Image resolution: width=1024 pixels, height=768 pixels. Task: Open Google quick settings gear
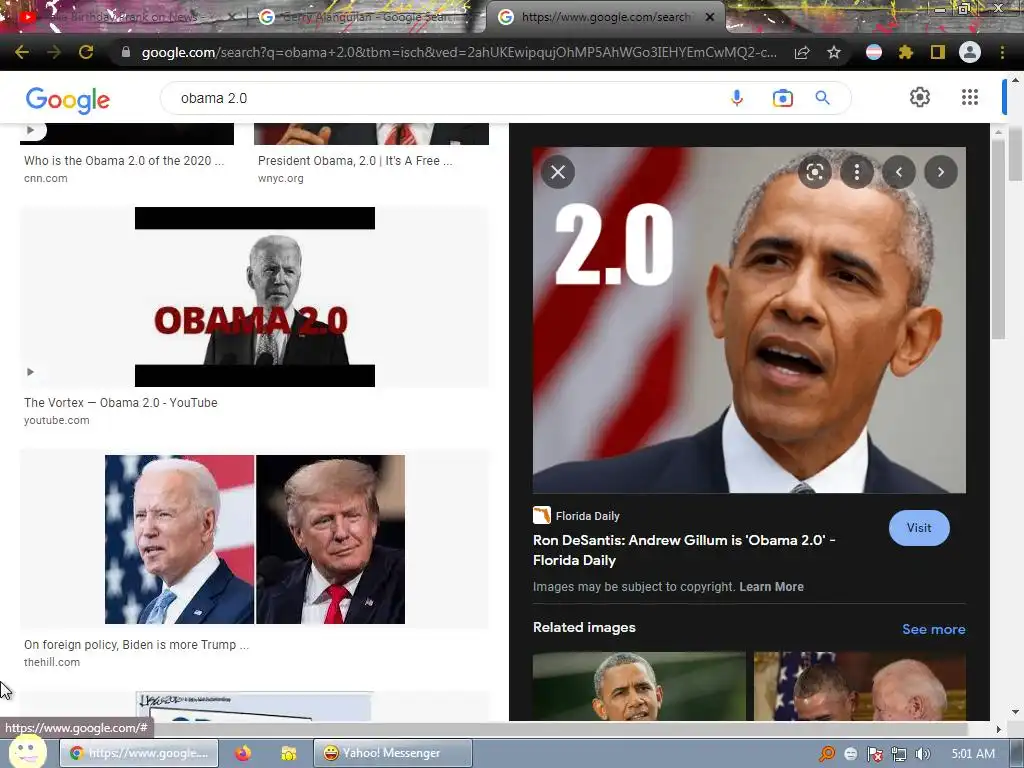tap(920, 97)
